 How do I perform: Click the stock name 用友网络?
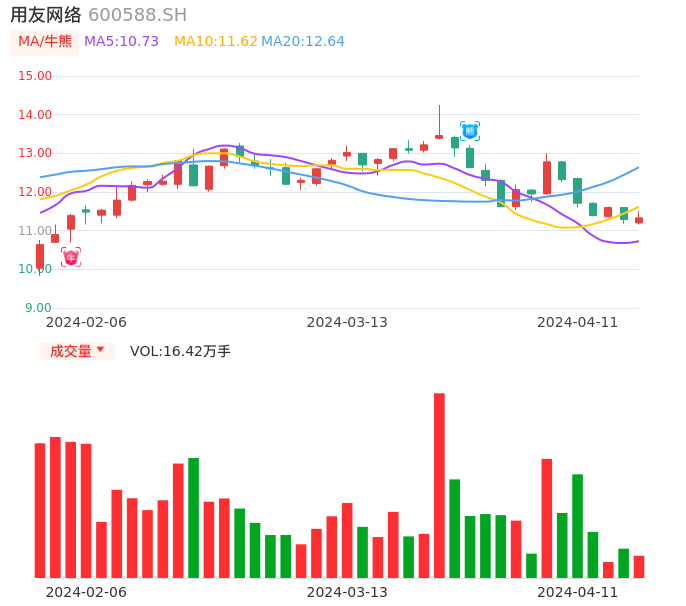pos(46,15)
